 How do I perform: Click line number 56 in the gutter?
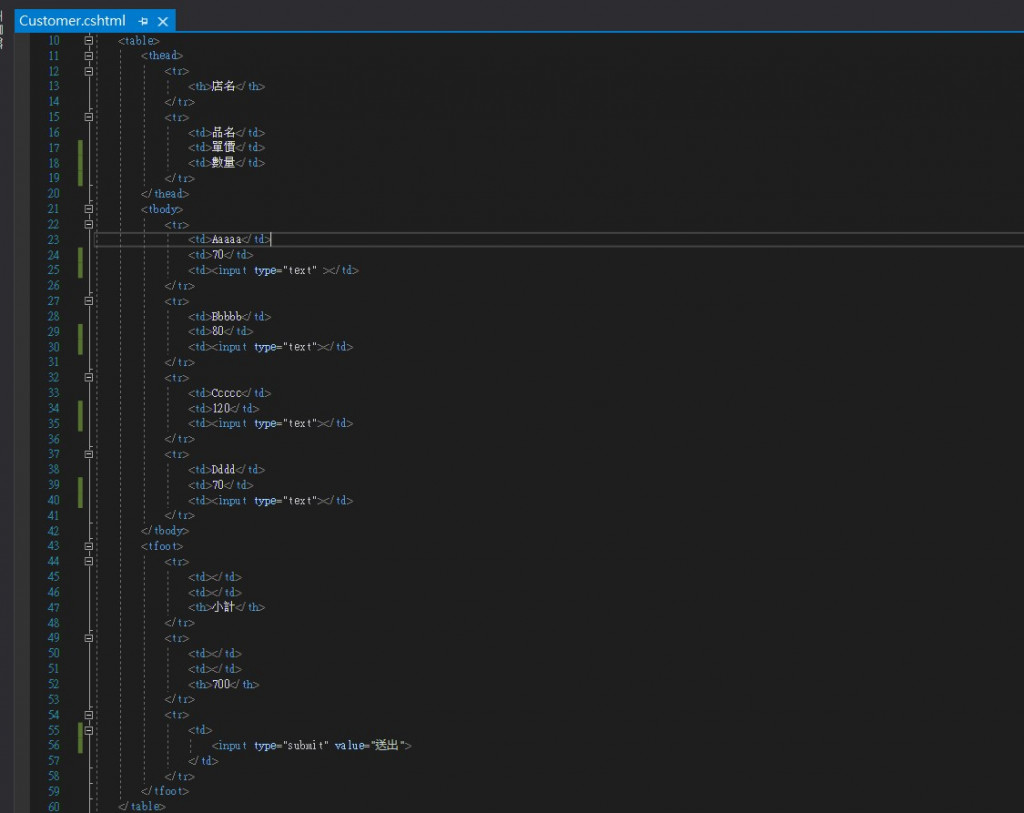coord(54,745)
